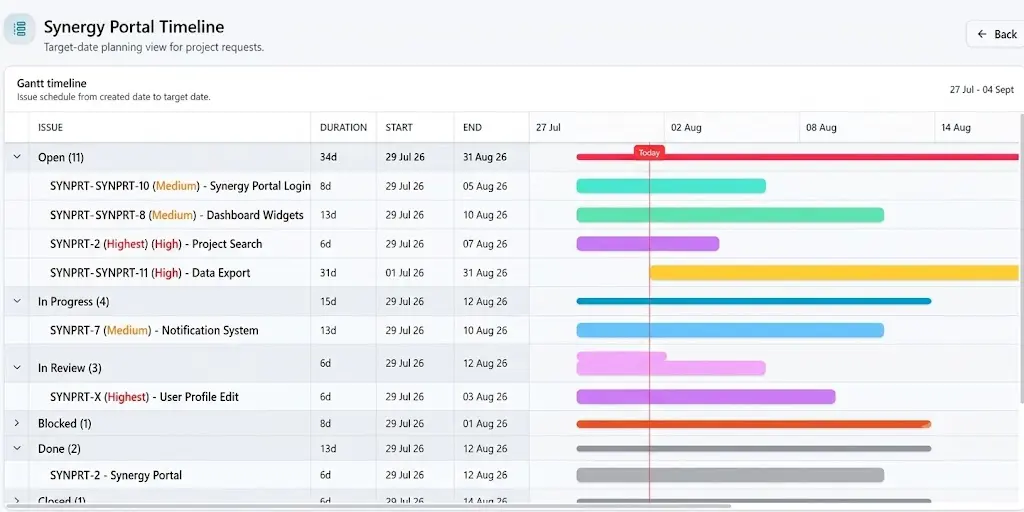Select the Today marker on the timeline
Image resolution: width=1024 pixels, height=512 pixels.
(x=649, y=152)
